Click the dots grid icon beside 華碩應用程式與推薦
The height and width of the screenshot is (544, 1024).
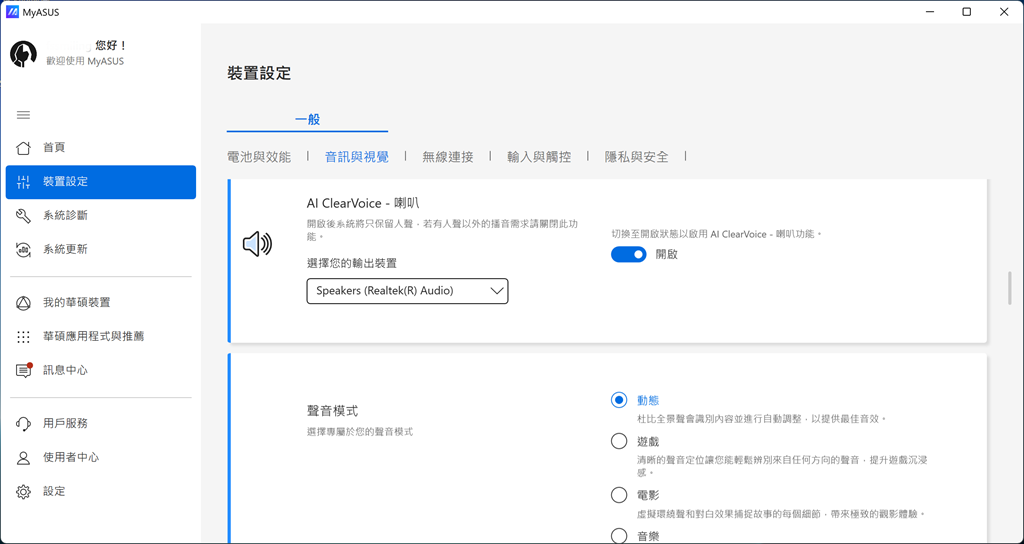24,337
